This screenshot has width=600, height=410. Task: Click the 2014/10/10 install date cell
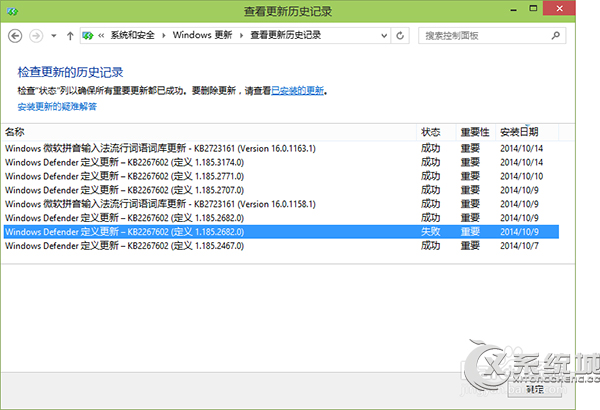521,176
